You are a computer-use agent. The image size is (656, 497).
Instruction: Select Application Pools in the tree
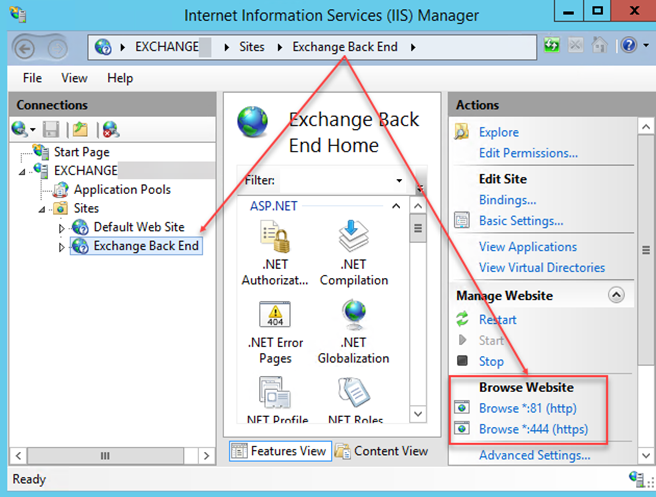(122, 190)
